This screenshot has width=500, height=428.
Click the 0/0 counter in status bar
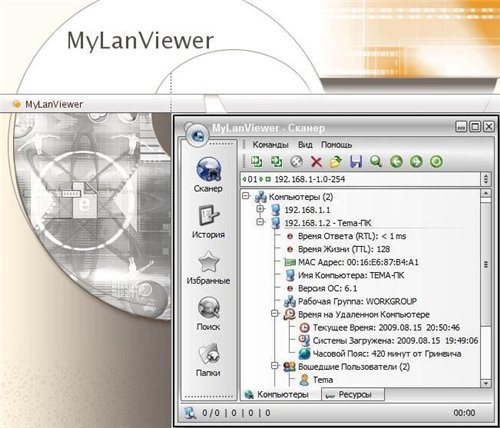click(x=211, y=413)
